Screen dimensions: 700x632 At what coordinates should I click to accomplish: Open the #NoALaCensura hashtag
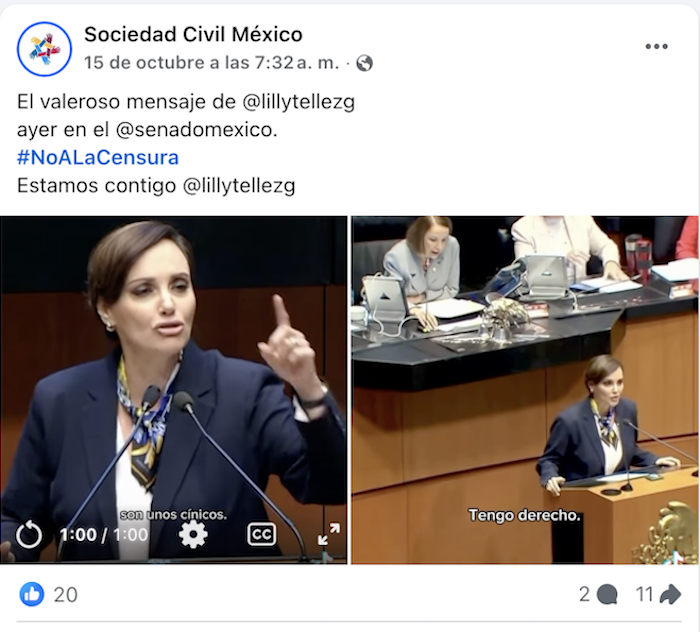coord(98,158)
